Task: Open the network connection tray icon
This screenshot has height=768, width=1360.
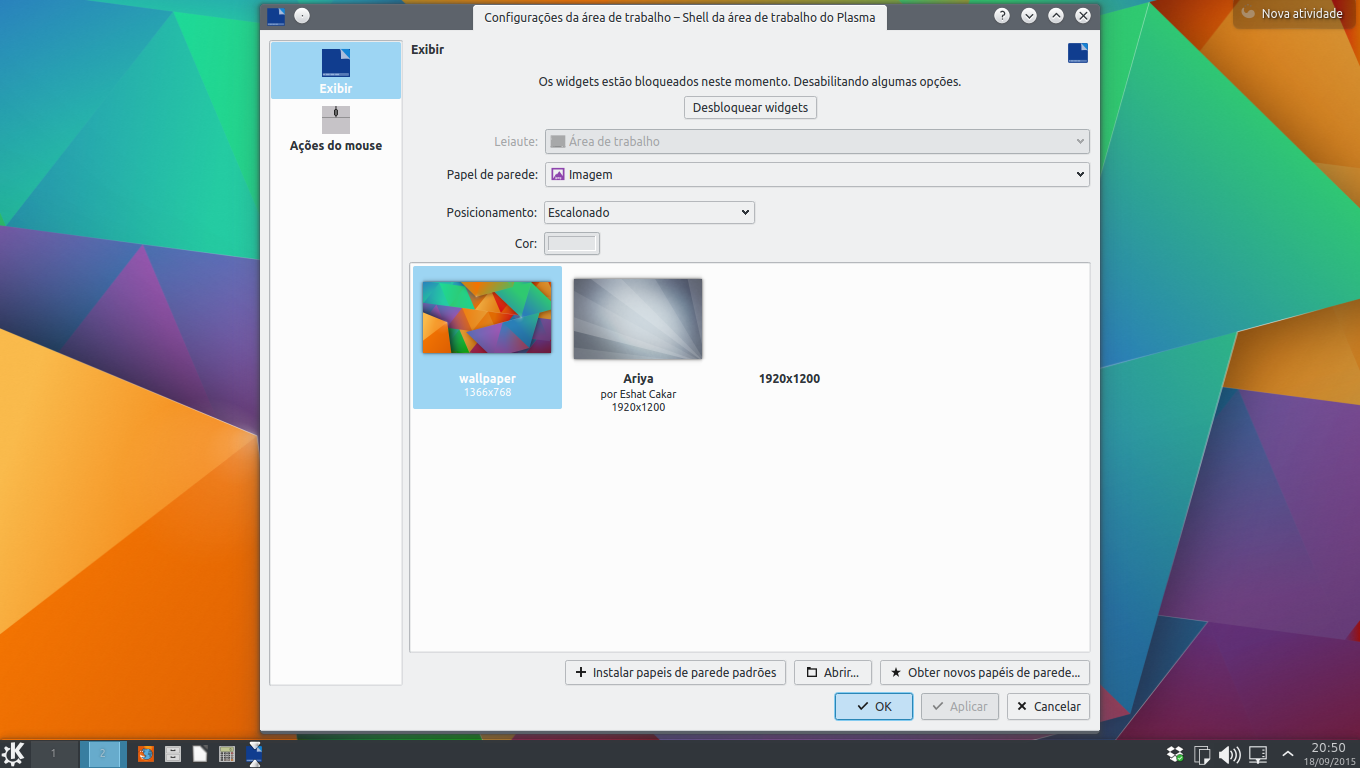Action: pos(1258,753)
